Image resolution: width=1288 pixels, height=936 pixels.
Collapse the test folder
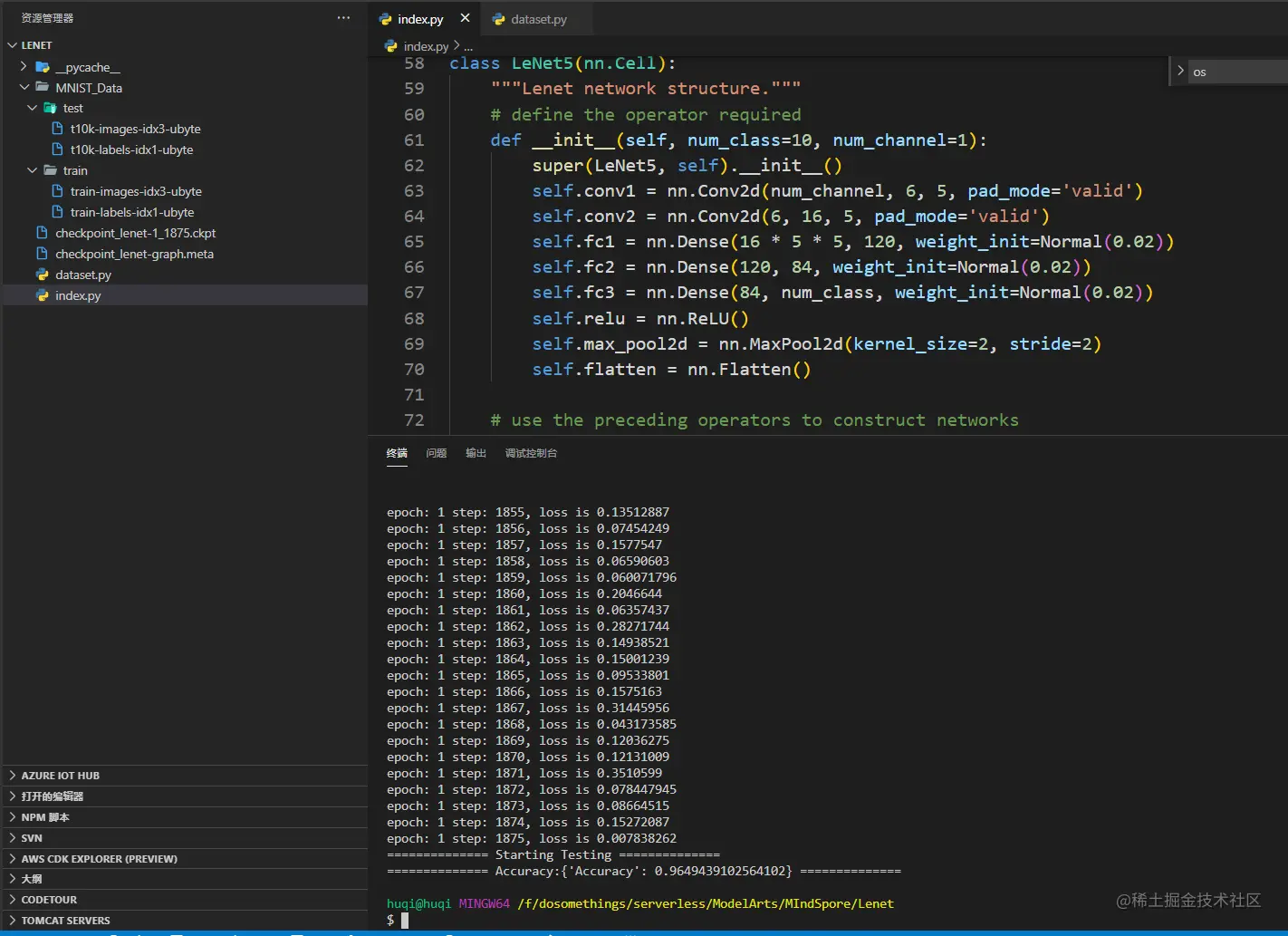coord(33,108)
